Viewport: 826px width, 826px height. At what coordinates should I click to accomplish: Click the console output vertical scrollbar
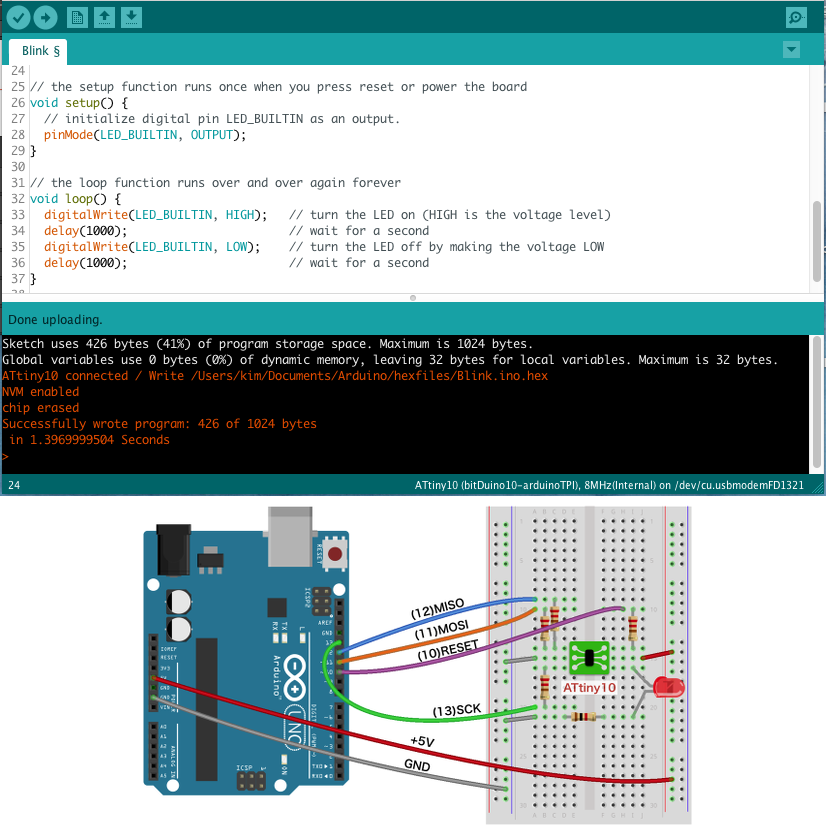817,402
